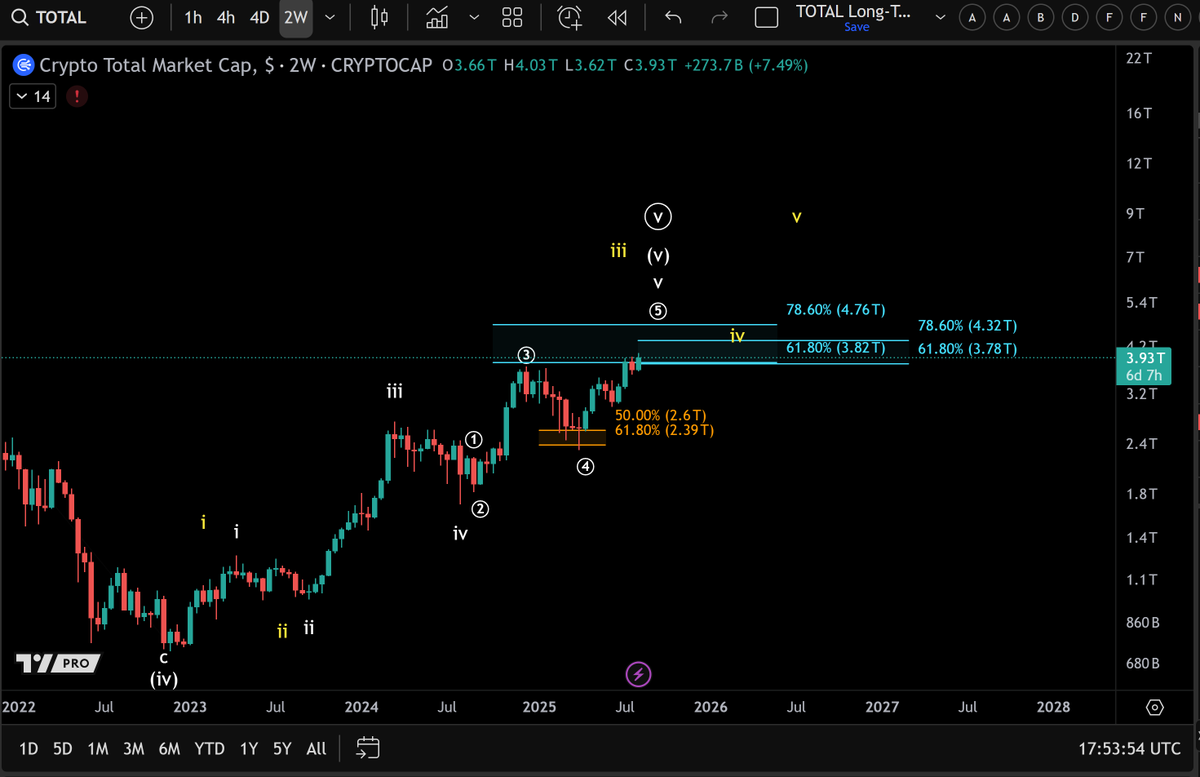Set date range to 3M
The image size is (1200, 777).
(x=133, y=748)
